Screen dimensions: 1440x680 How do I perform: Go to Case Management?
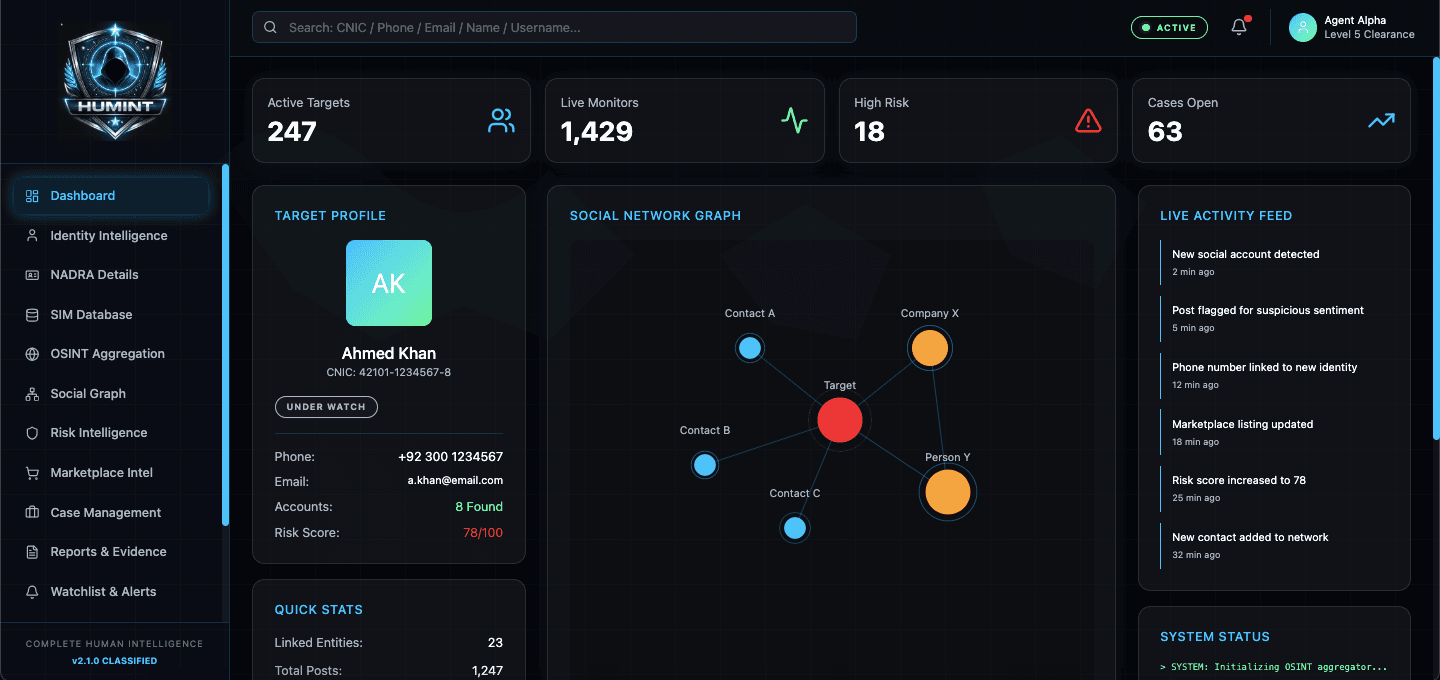tap(111, 513)
